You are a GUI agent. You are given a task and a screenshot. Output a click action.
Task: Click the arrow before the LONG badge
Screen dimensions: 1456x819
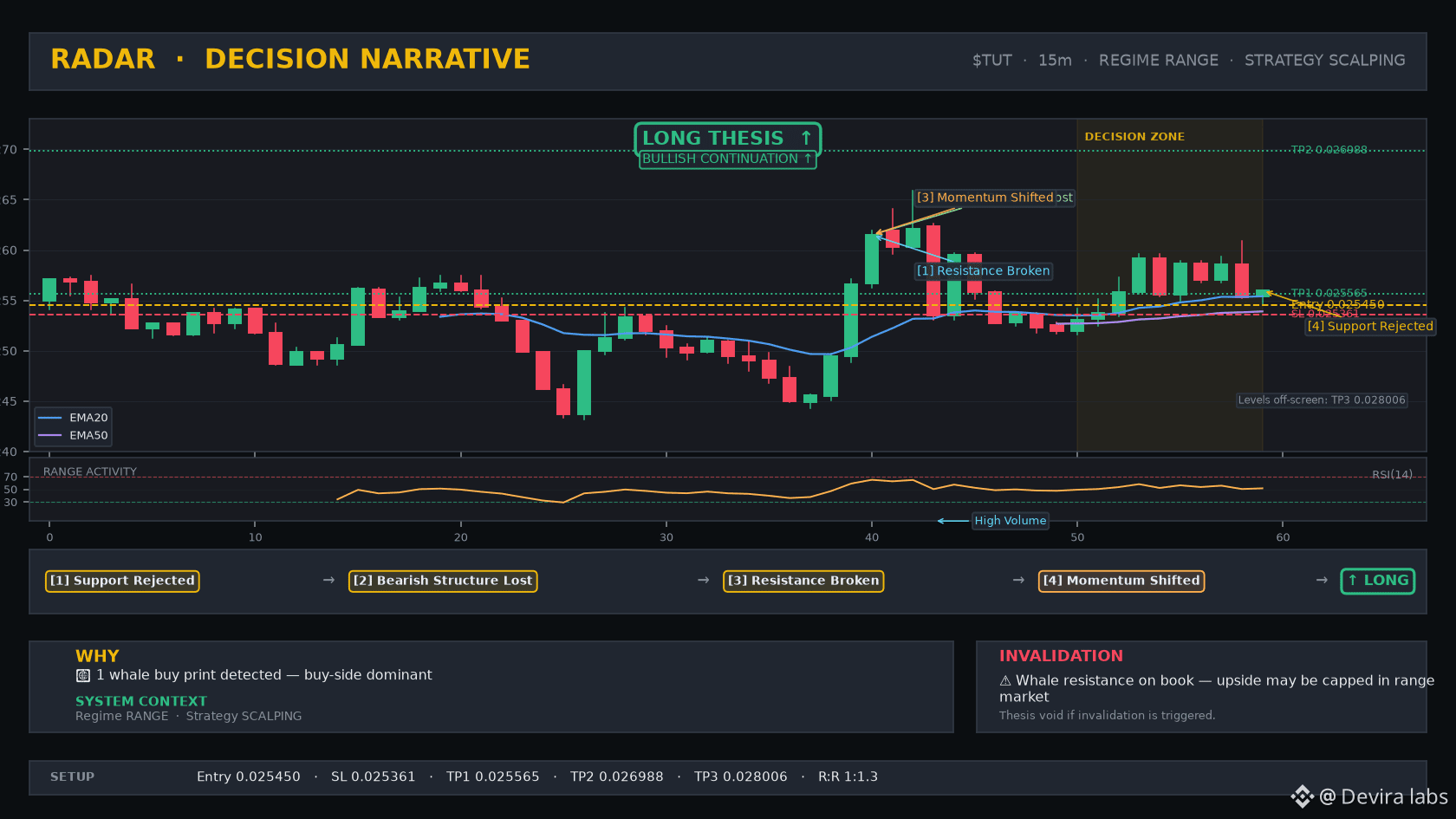click(1322, 580)
